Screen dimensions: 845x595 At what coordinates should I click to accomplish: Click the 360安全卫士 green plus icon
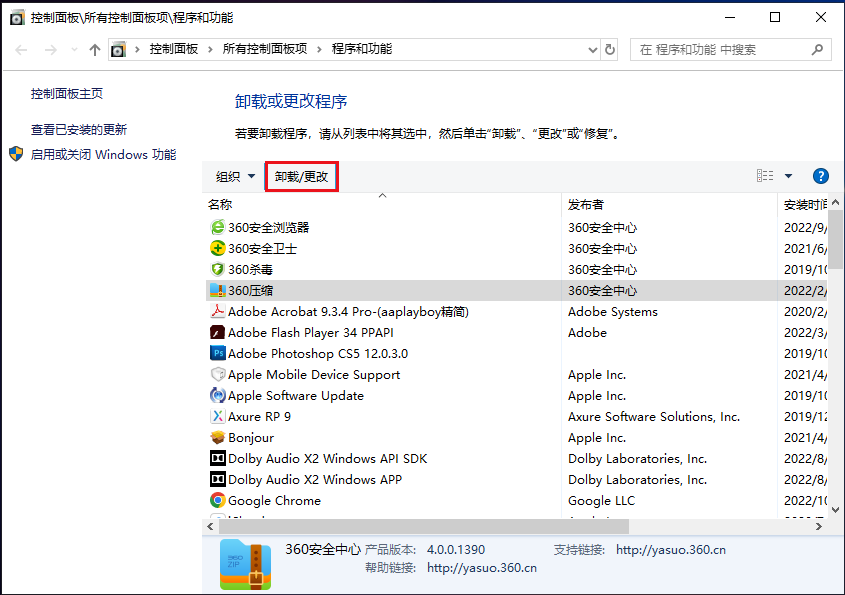(x=217, y=248)
